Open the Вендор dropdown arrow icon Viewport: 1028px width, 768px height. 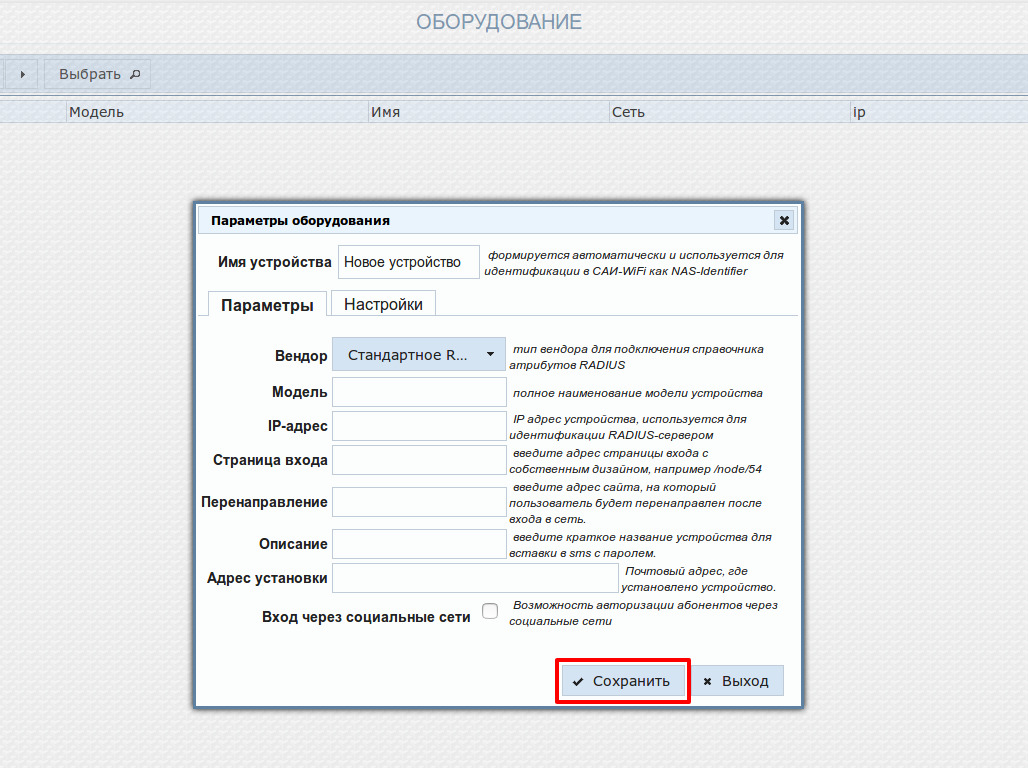(490, 353)
